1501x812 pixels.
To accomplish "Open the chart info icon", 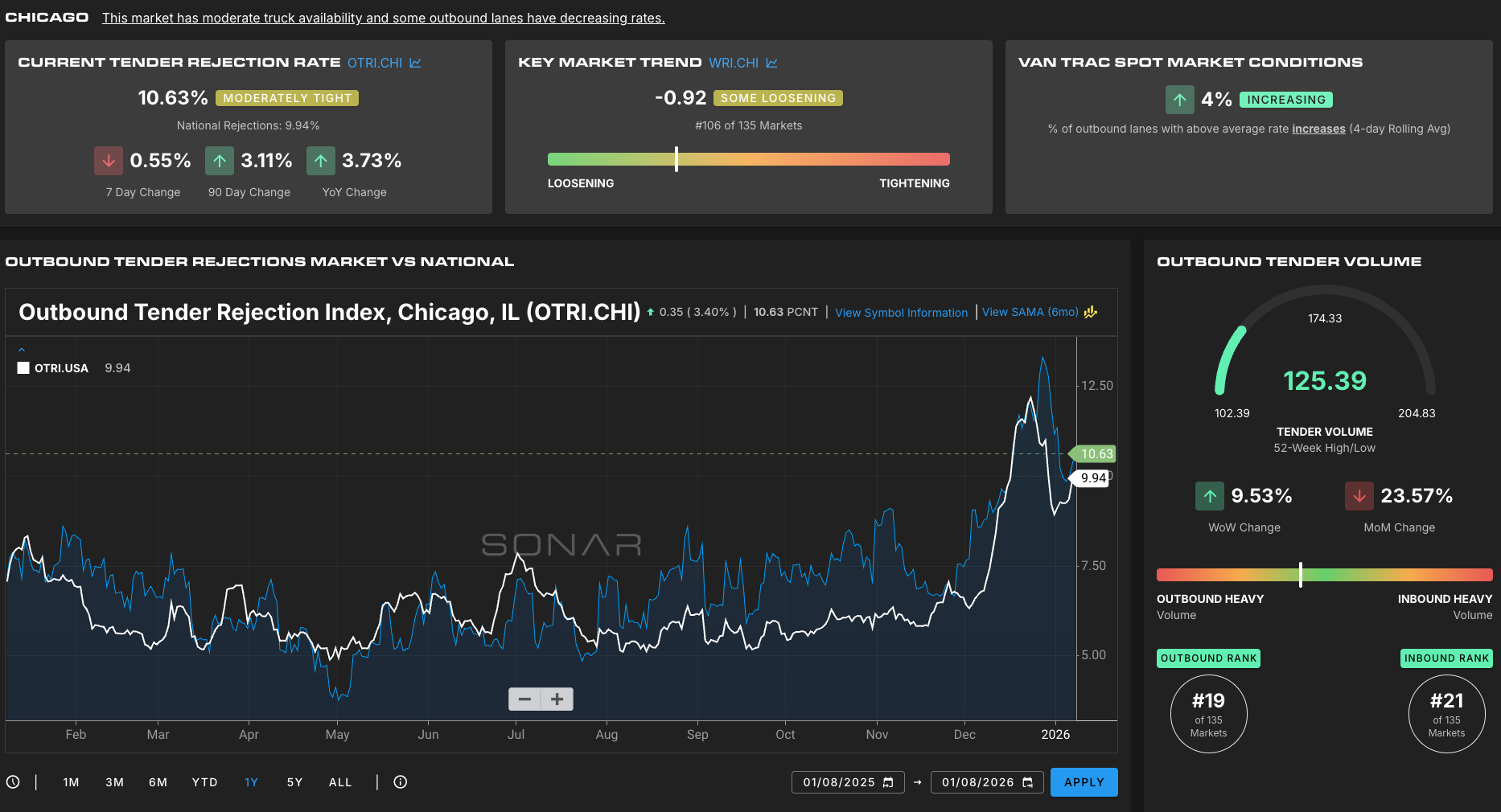I will (x=401, y=782).
